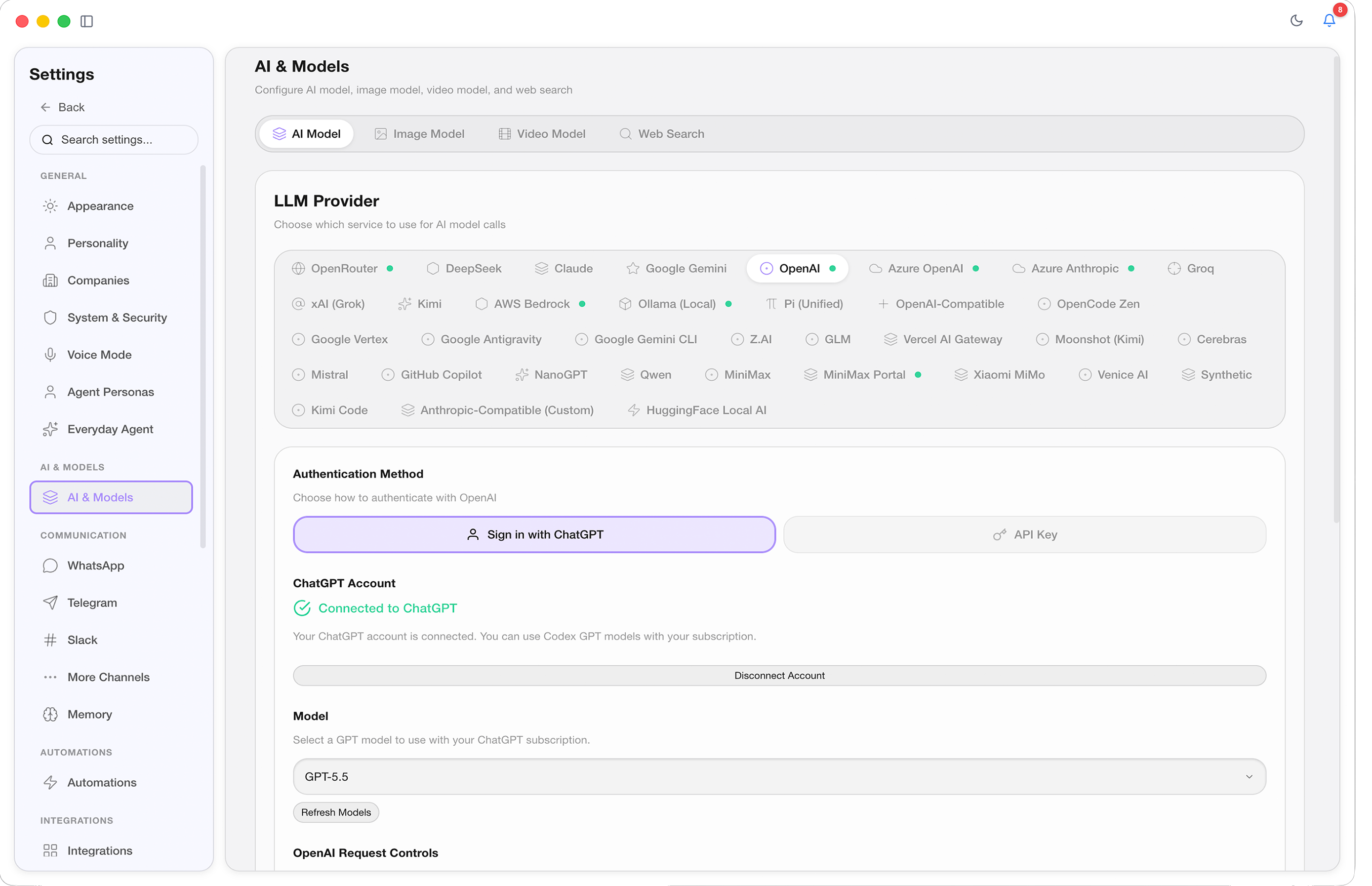Screen dimensions: 1372x886
Task: Choose Google Gemini CLI provider
Action: click(636, 339)
